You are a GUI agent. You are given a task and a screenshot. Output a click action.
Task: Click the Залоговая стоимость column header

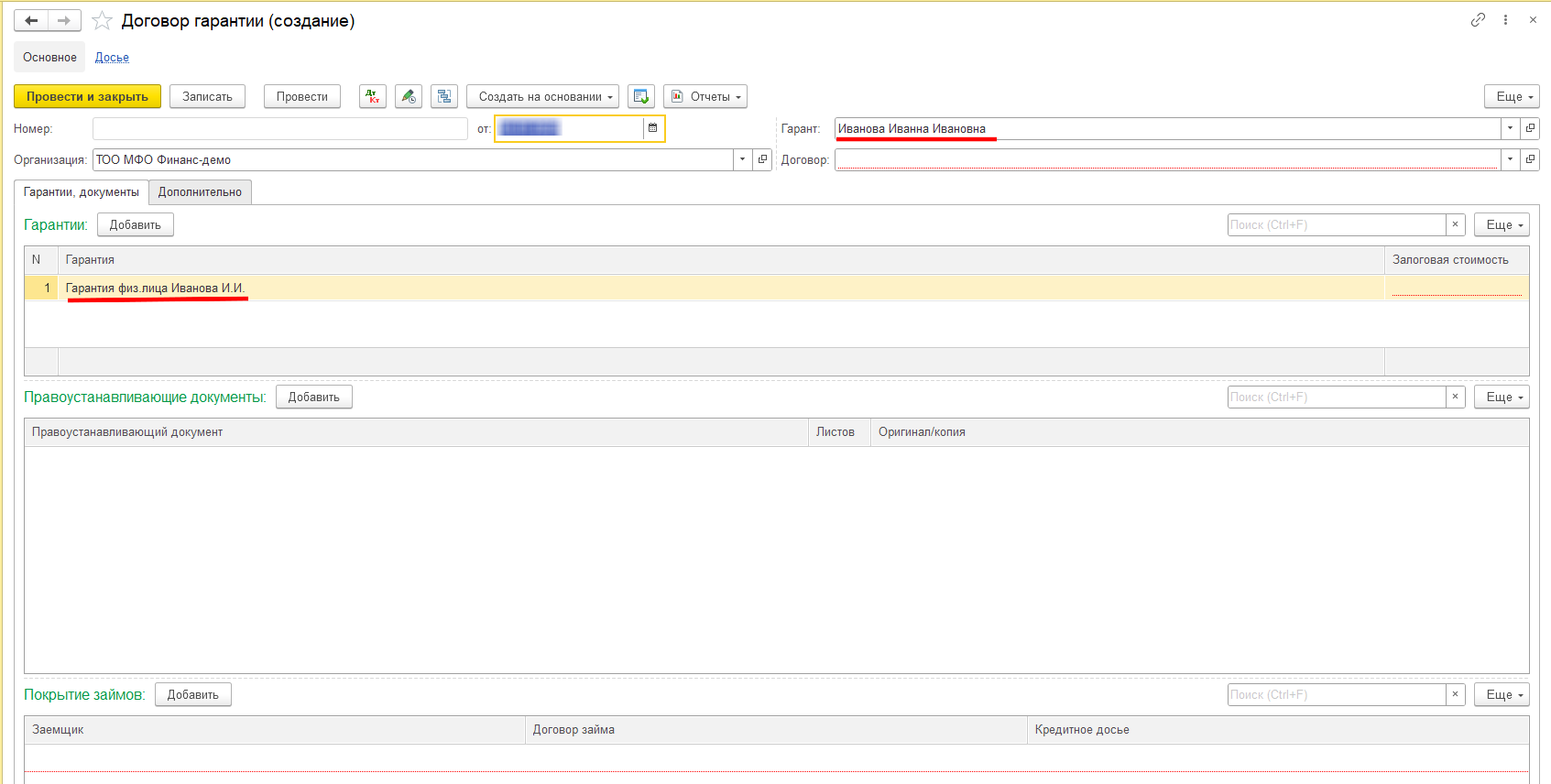point(1457,260)
